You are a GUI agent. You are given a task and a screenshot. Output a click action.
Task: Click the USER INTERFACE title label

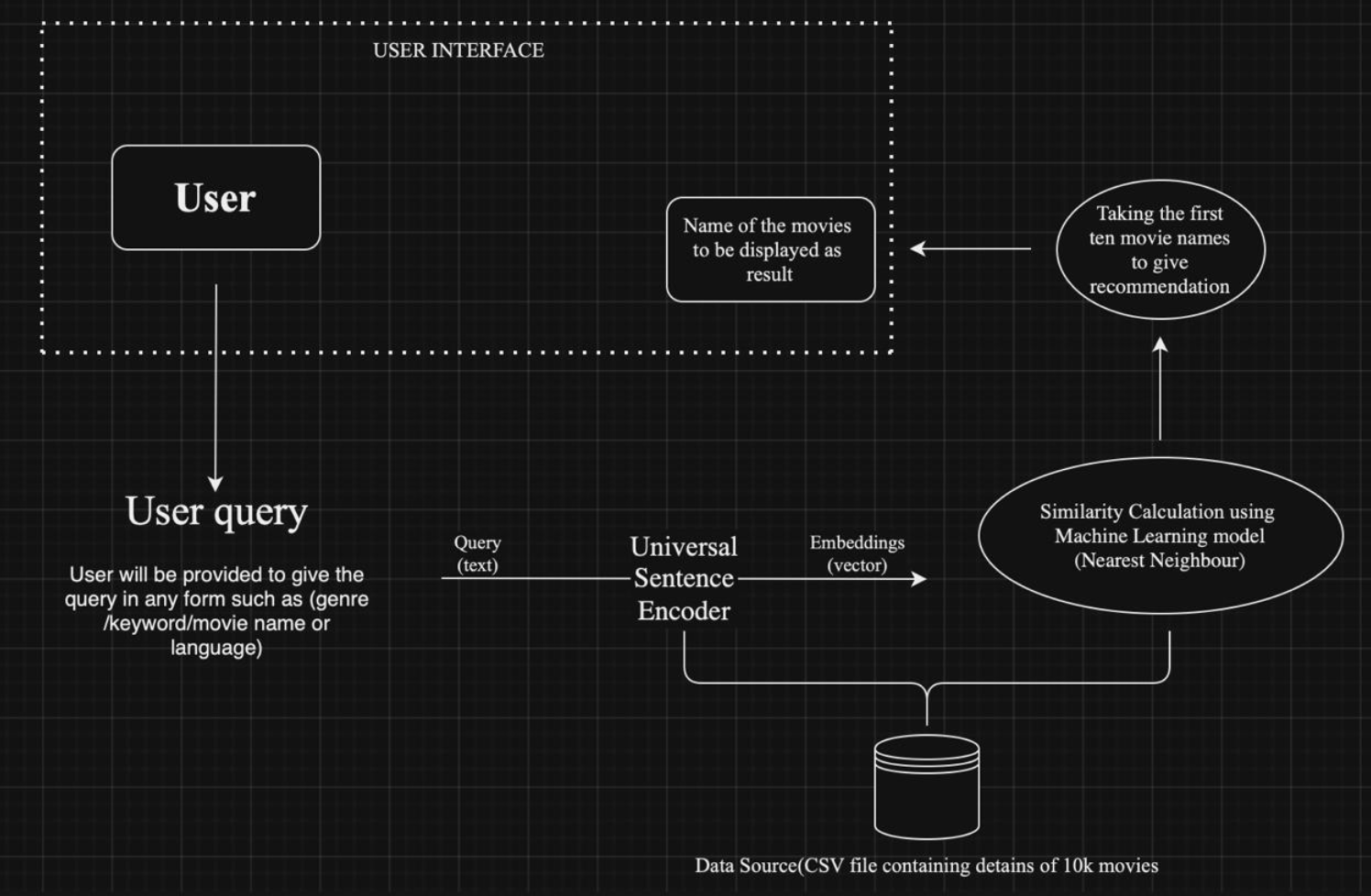click(x=458, y=50)
